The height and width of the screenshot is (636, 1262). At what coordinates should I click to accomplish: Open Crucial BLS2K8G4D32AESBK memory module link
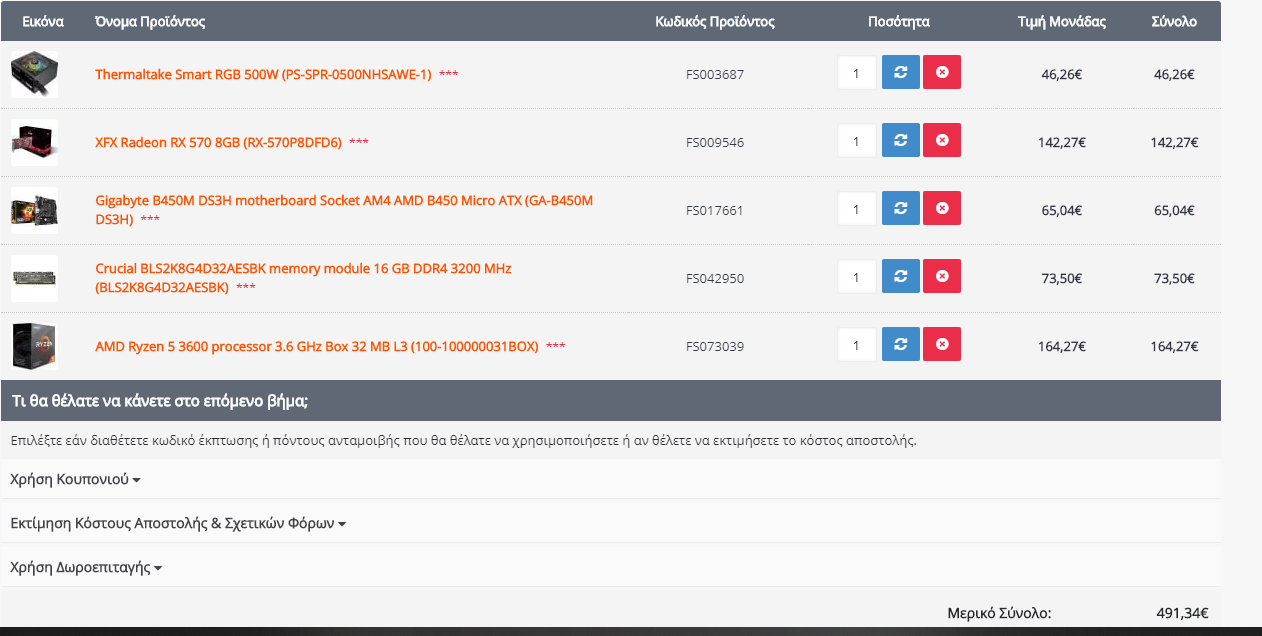303,277
